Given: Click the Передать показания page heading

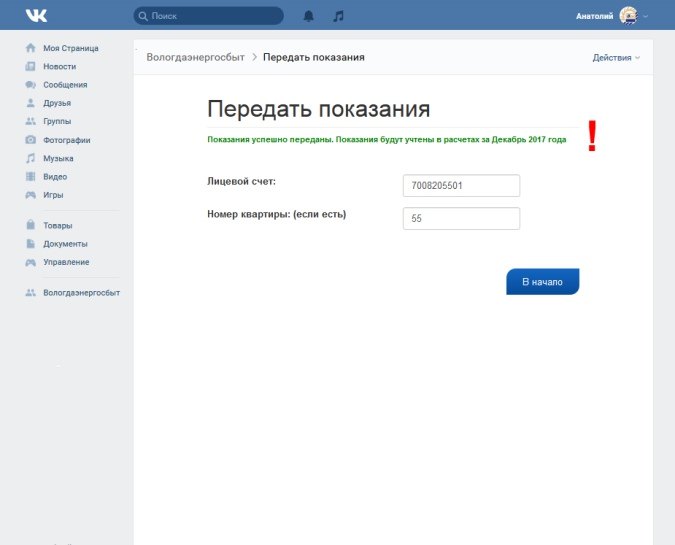Looking at the screenshot, I should (319, 108).
